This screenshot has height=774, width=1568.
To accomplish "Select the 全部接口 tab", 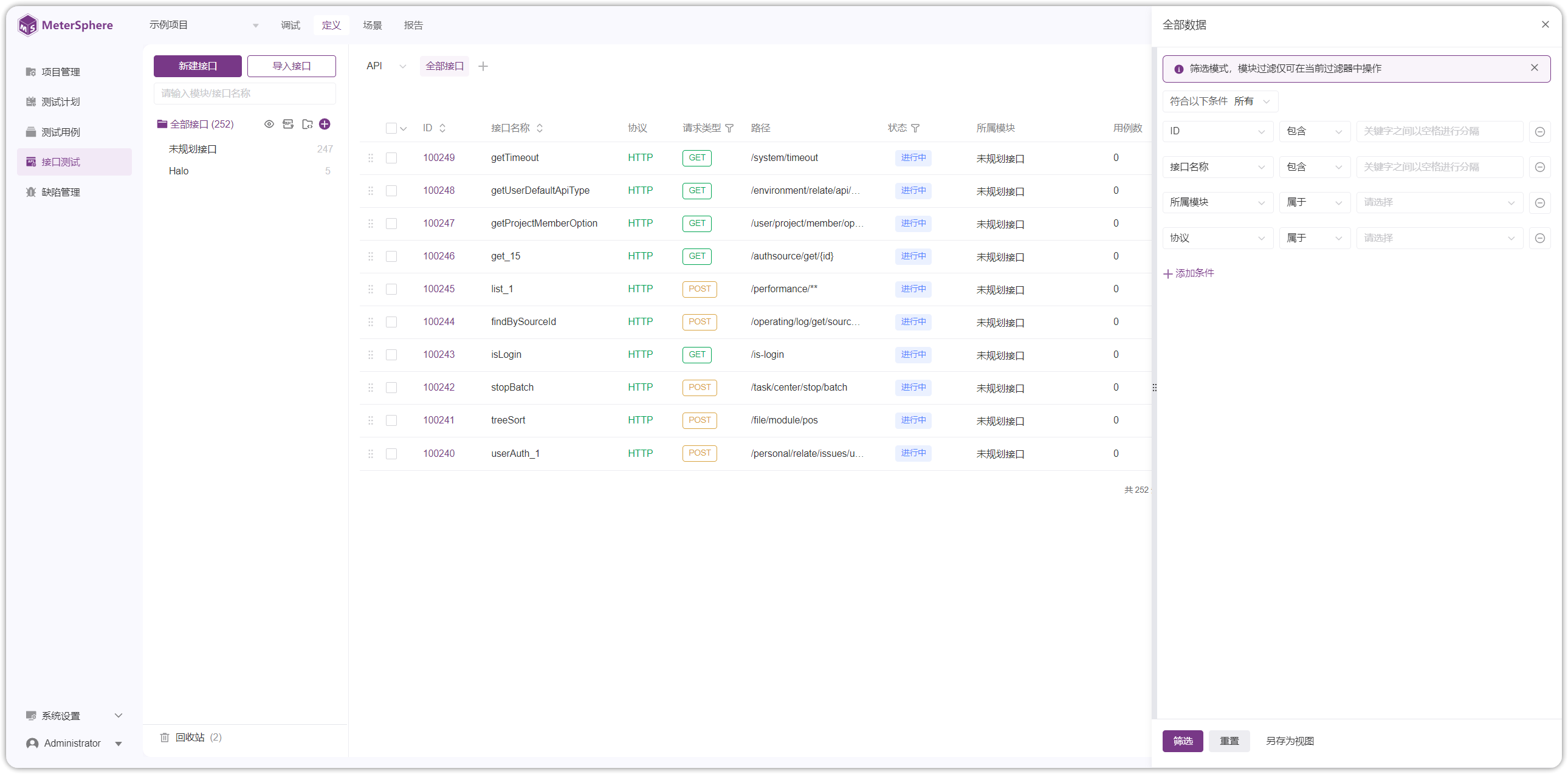I will [444, 66].
